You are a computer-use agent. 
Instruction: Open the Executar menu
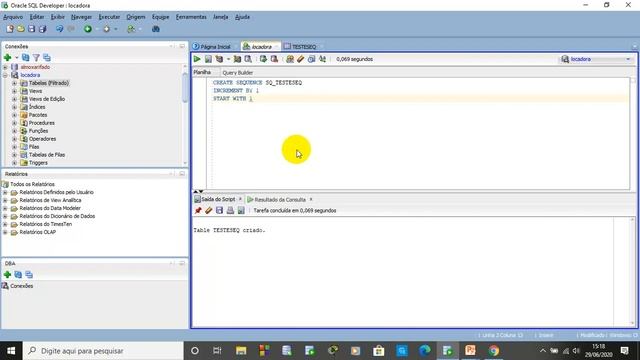(109, 17)
